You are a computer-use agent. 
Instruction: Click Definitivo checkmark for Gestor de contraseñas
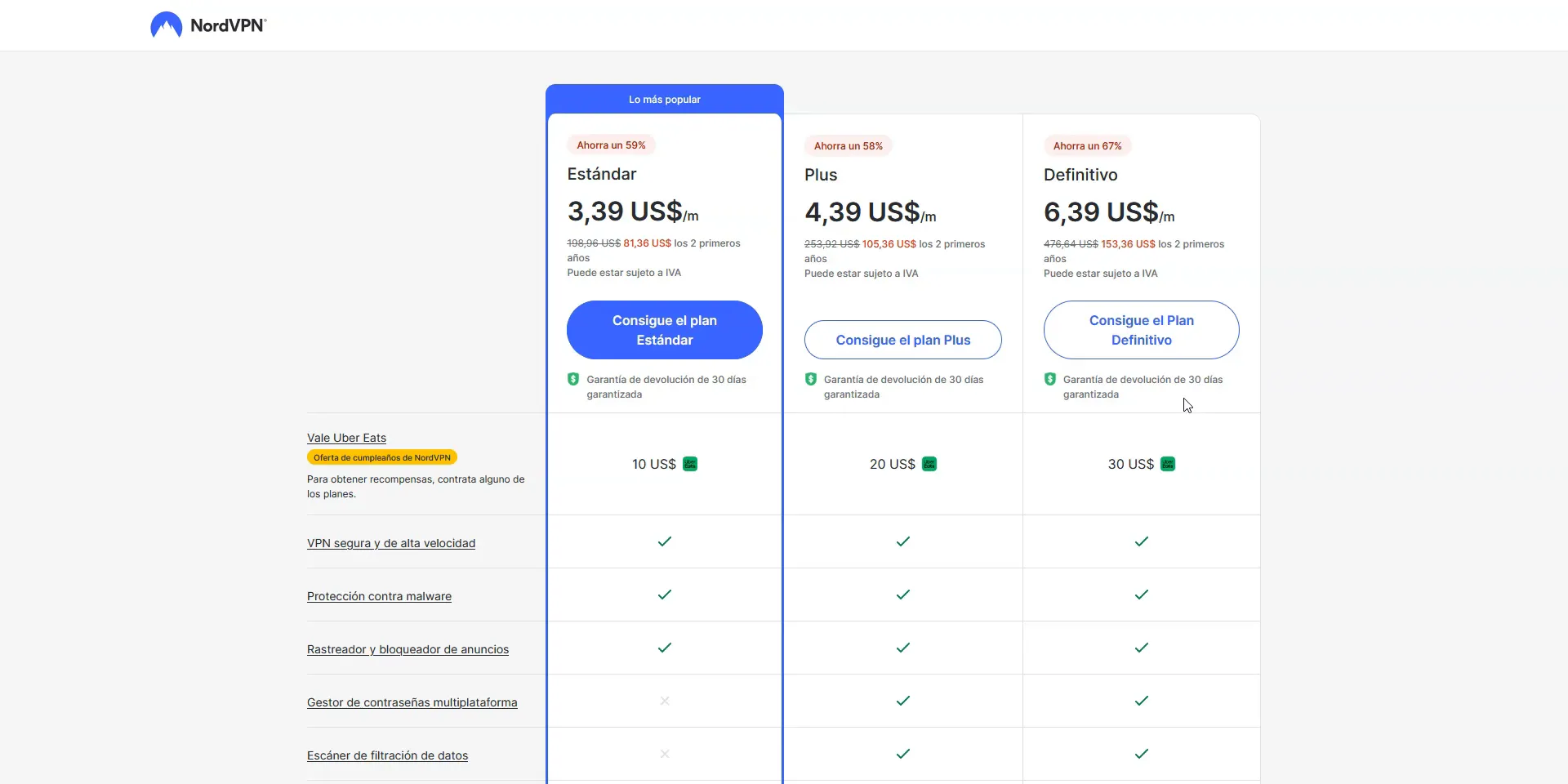tap(1142, 701)
